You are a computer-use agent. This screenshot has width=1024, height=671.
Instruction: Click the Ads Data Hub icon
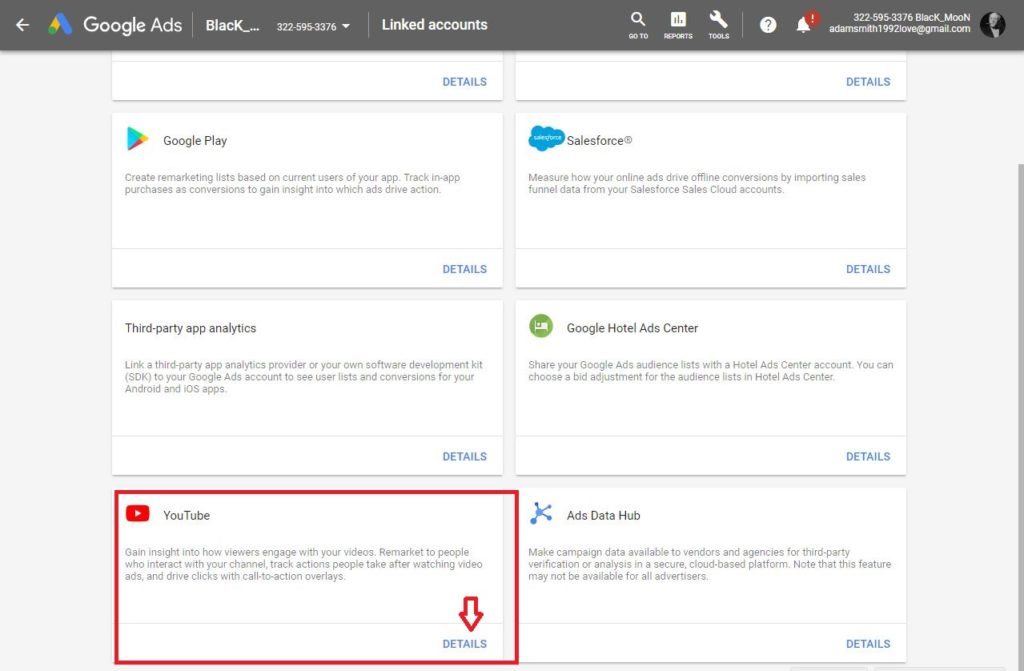pyautogui.click(x=541, y=514)
